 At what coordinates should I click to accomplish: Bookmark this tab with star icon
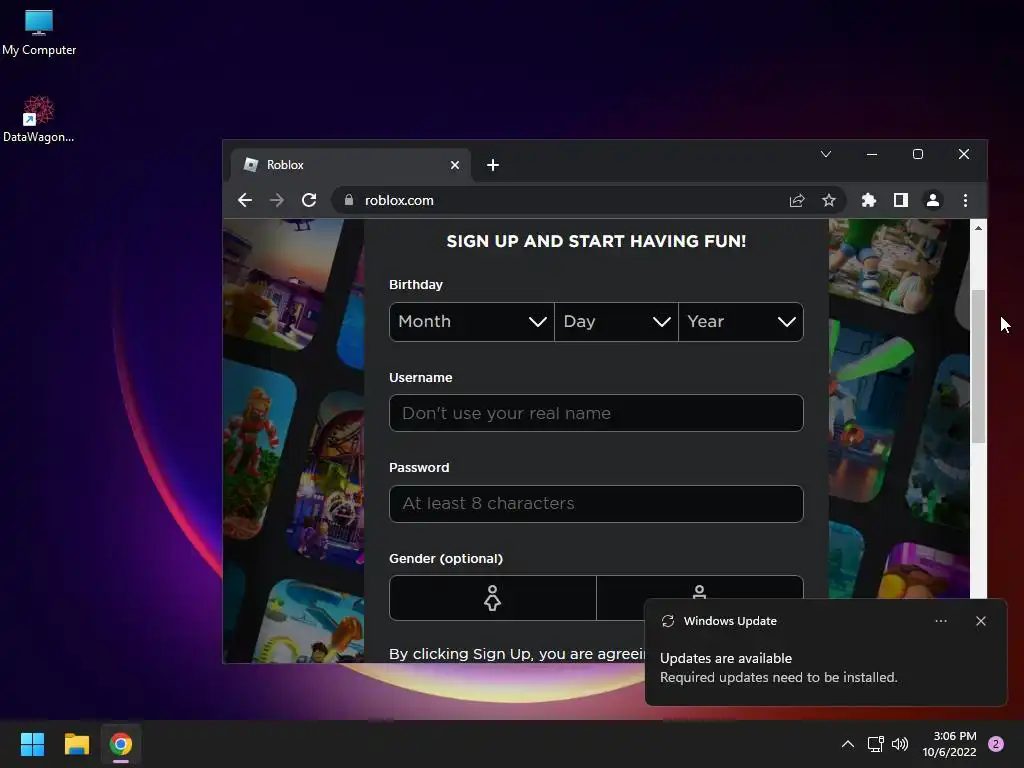point(829,200)
